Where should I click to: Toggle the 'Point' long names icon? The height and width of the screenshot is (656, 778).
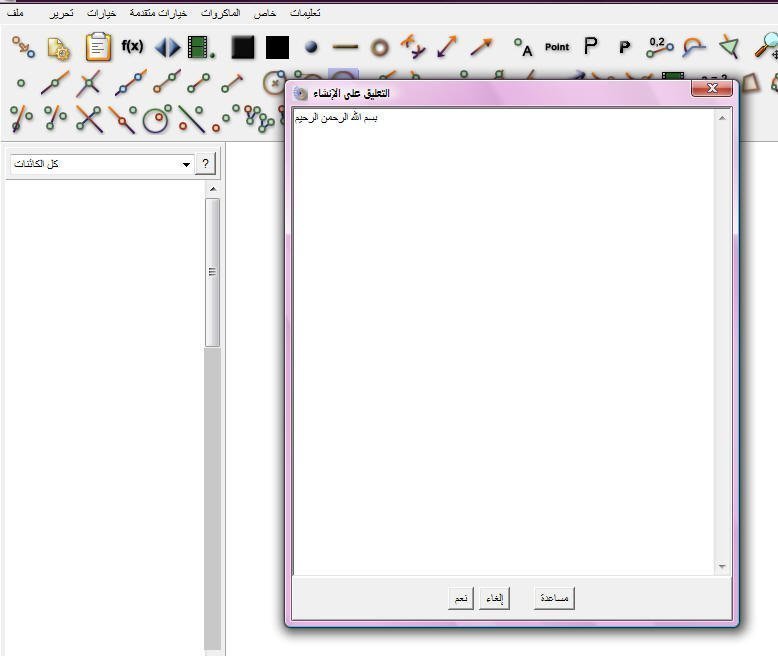click(557, 47)
